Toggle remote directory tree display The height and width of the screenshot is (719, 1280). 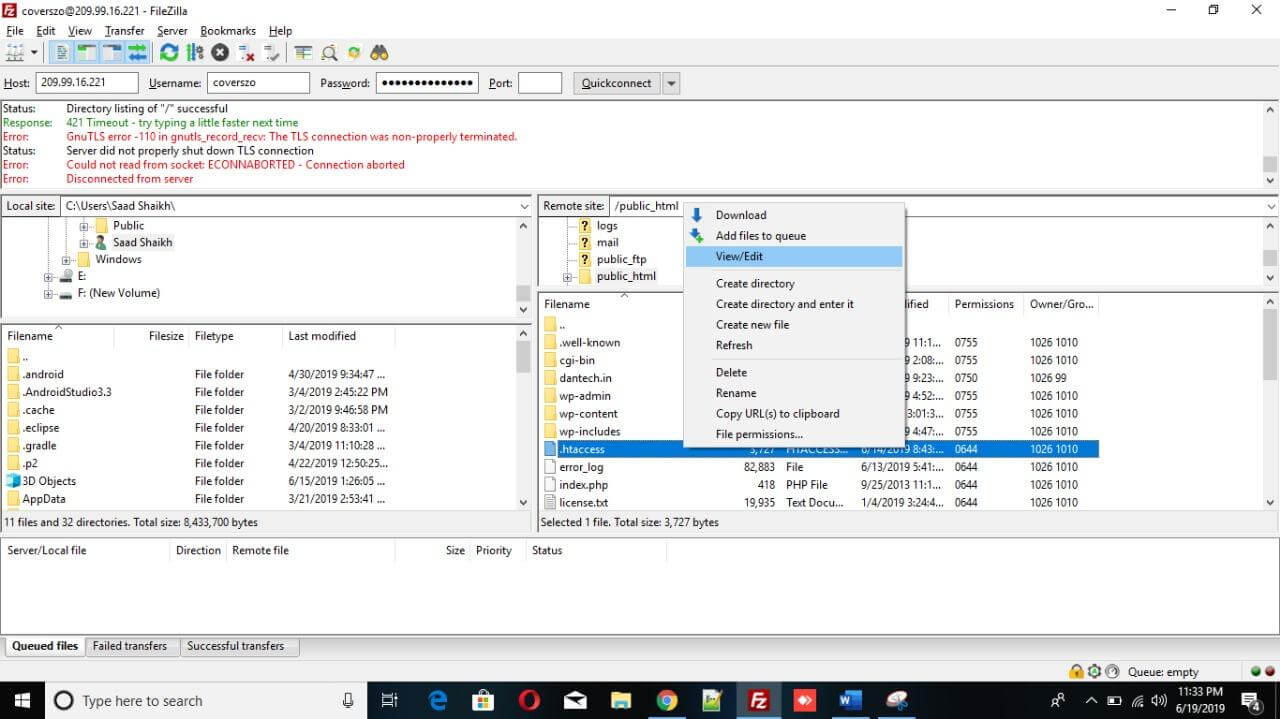coord(113,52)
